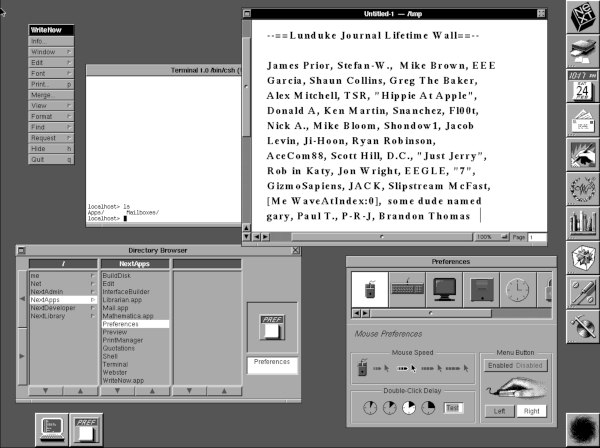Open the screwdriver tools dock icon
The image size is (600, 448).
click(x=583, y=292)
